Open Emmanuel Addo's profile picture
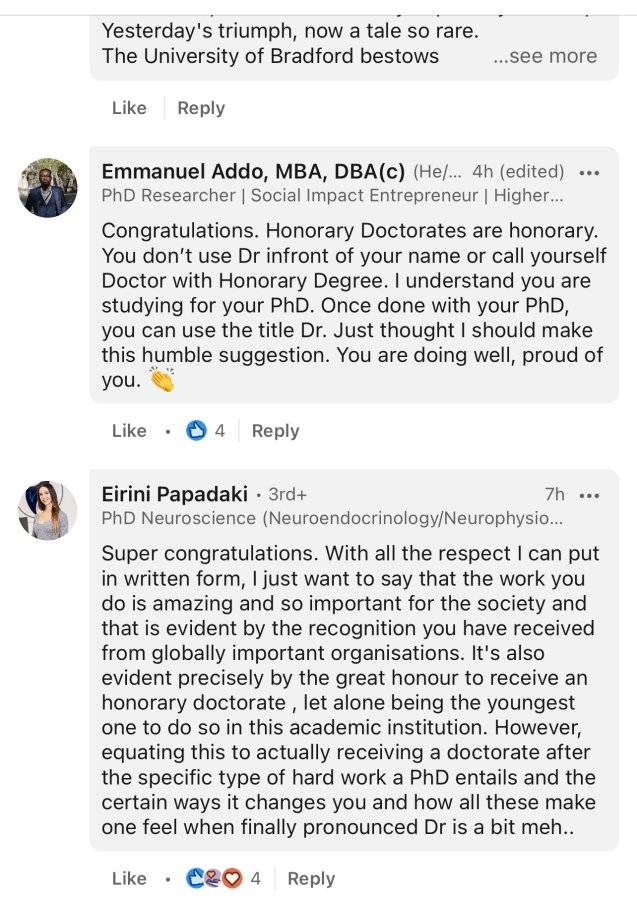Image resolution: width=637 pixels, height=900 pixels. (48, 188)
